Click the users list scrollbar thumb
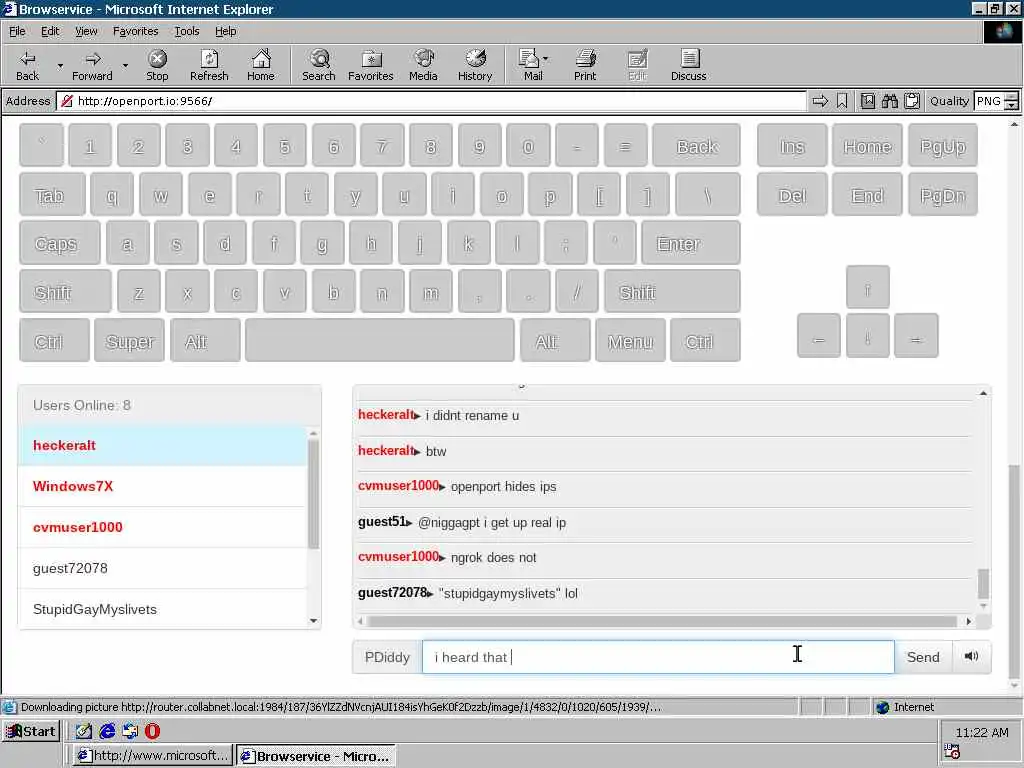Viewport: 1024px width, 768px height. 313,494
